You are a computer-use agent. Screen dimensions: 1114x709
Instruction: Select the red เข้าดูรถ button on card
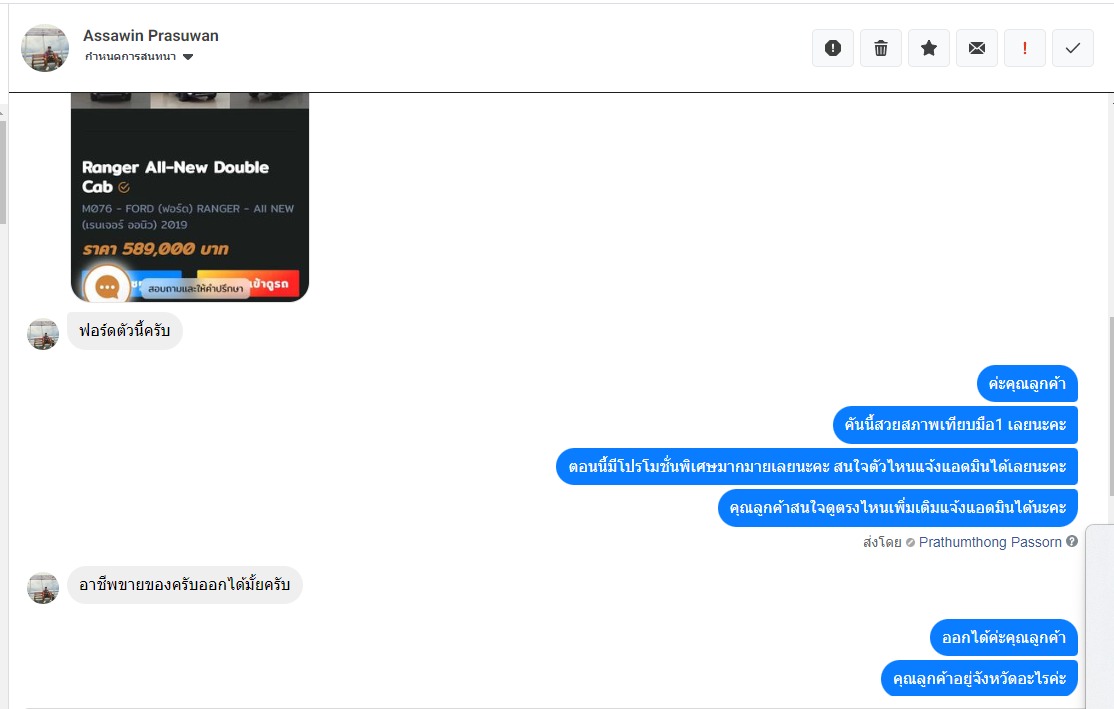pos(249,283)
